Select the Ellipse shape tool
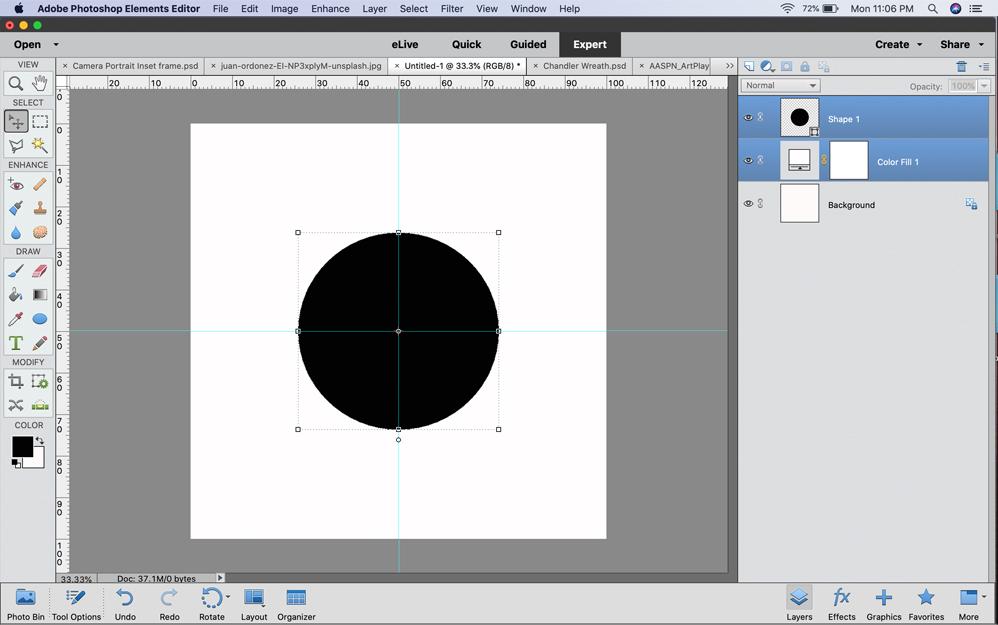998x625 pixels. (x=40, y=319)
